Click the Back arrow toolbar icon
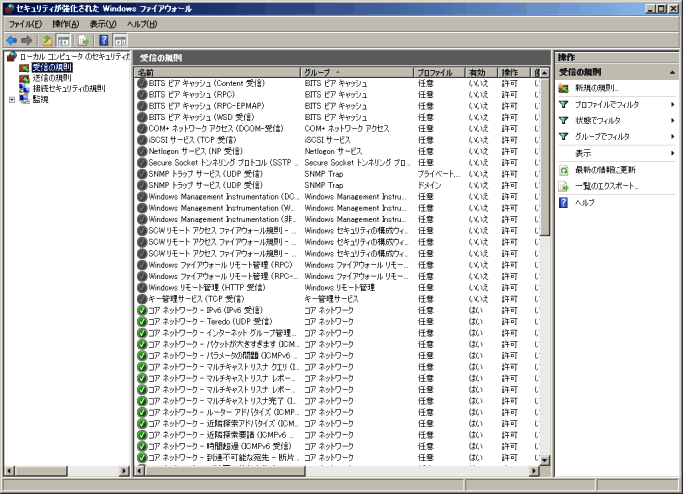Image resolution: width=683 pixels, height=494 pixels. tap(12, 40)
